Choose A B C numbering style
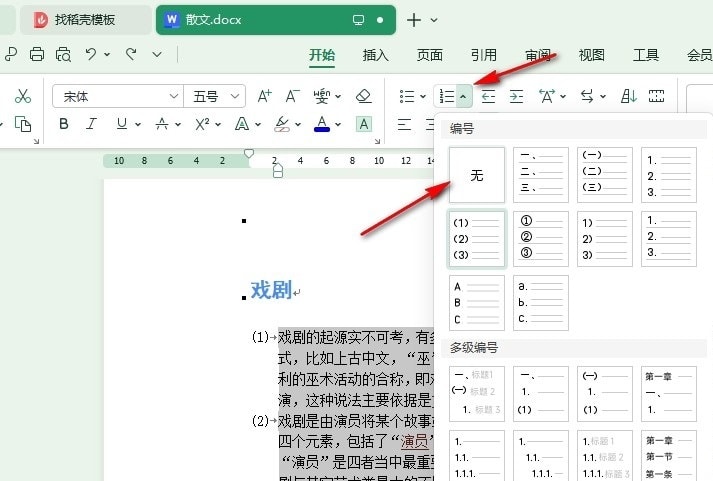 tap(477, 303)
